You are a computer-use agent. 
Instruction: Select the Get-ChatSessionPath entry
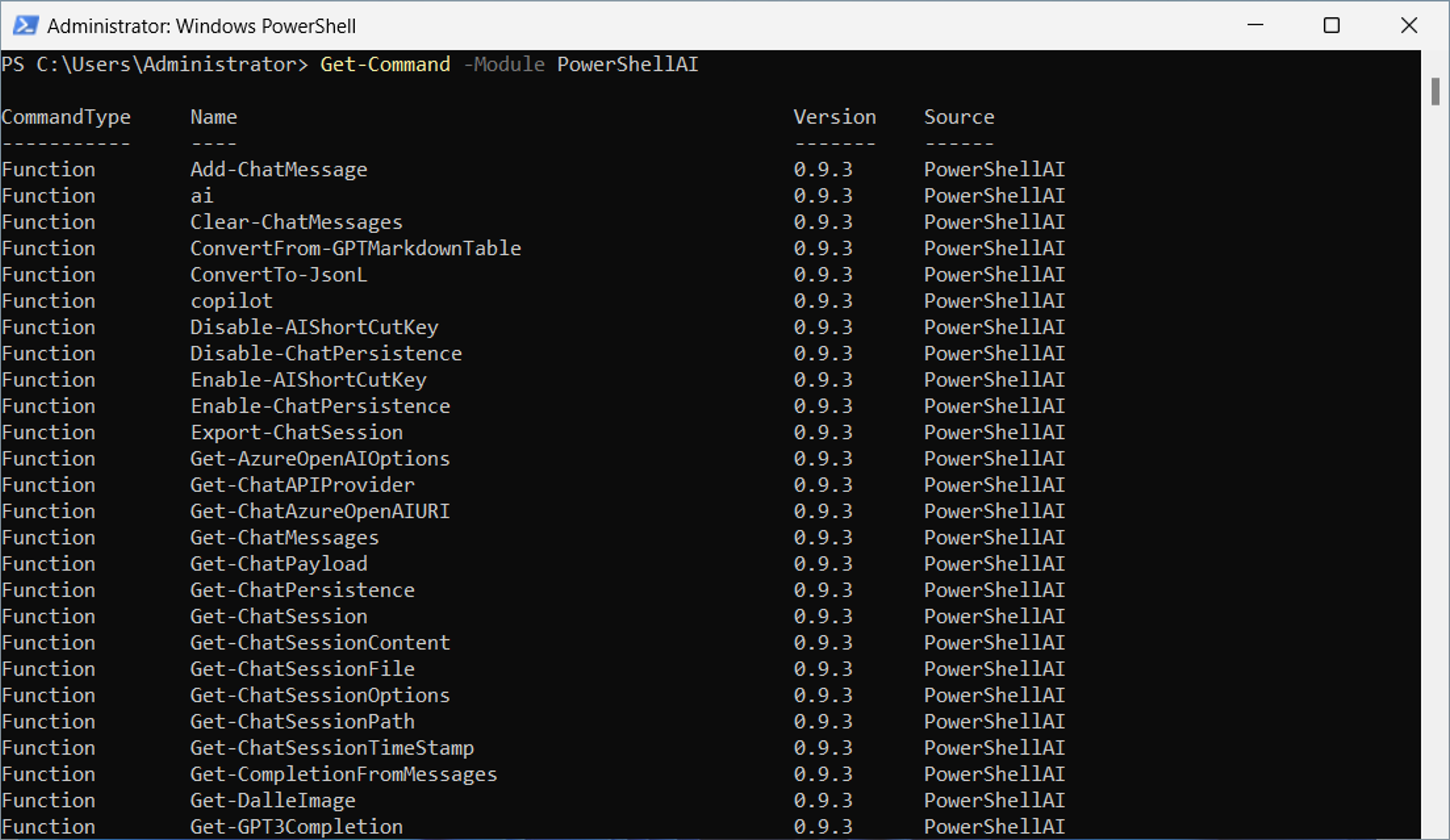pos(302,722)
